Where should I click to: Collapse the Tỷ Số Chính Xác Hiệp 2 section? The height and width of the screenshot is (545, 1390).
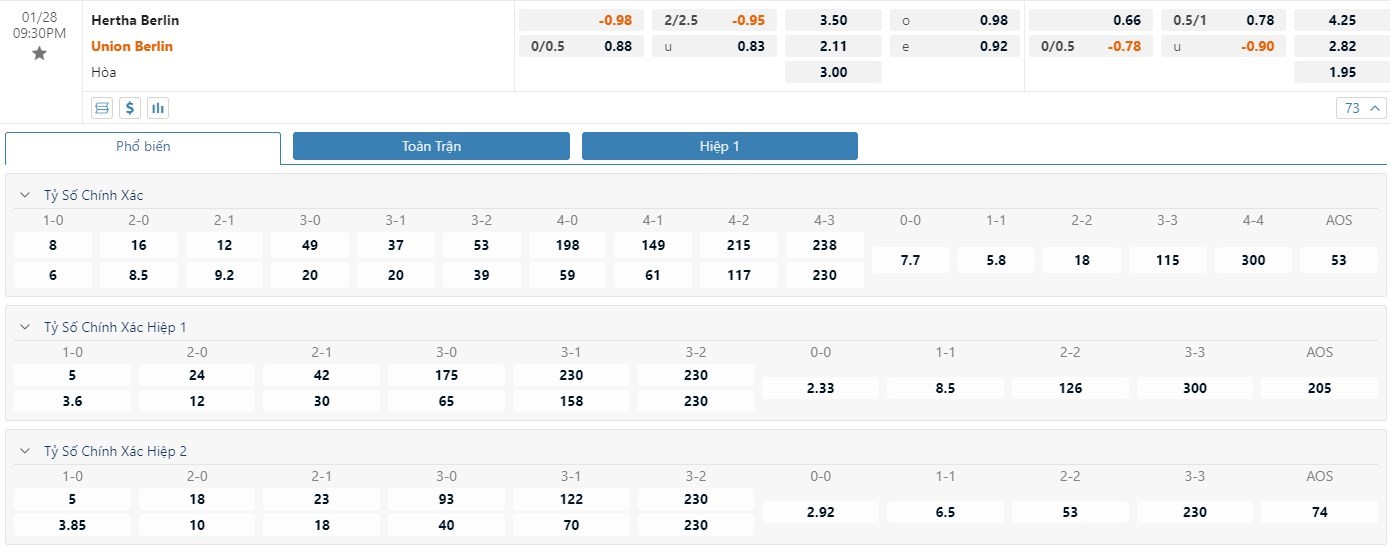pos(26,451)
